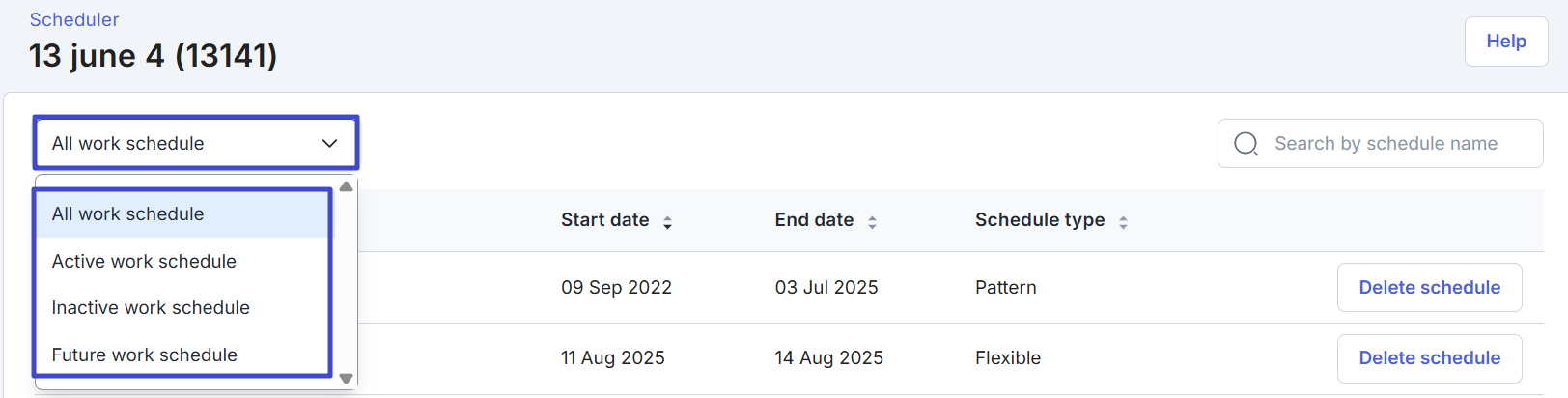Open the Help button
The image size is (1568, 398).
1505,42
